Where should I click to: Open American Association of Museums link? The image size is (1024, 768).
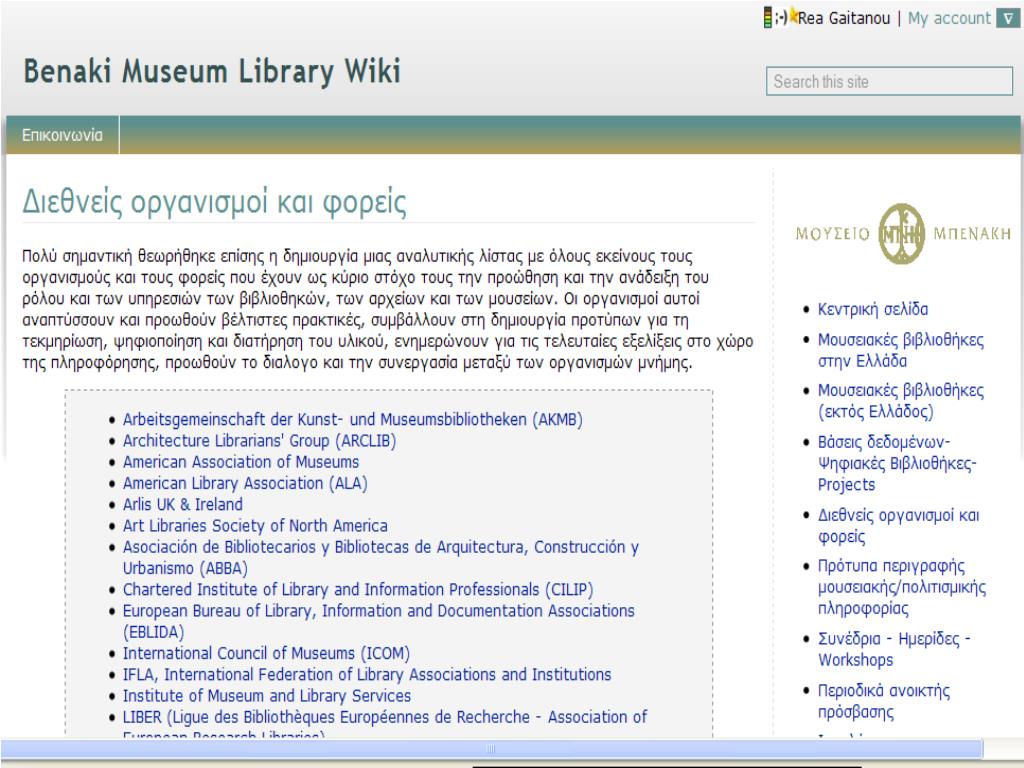241,462
